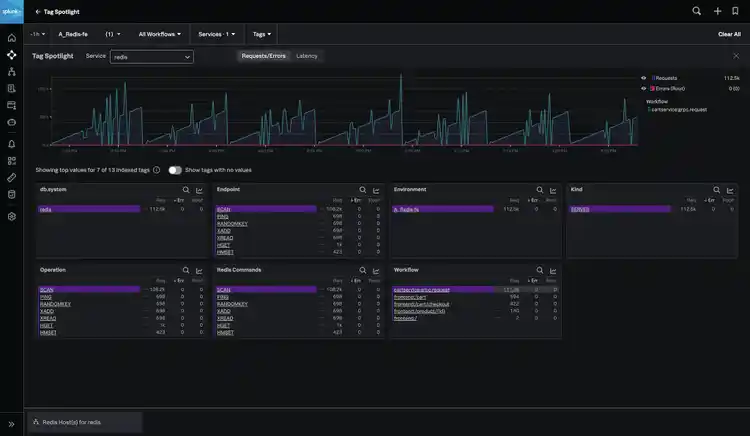
Task: Open search in the Workflow panel
Action: tap(539, 270)
